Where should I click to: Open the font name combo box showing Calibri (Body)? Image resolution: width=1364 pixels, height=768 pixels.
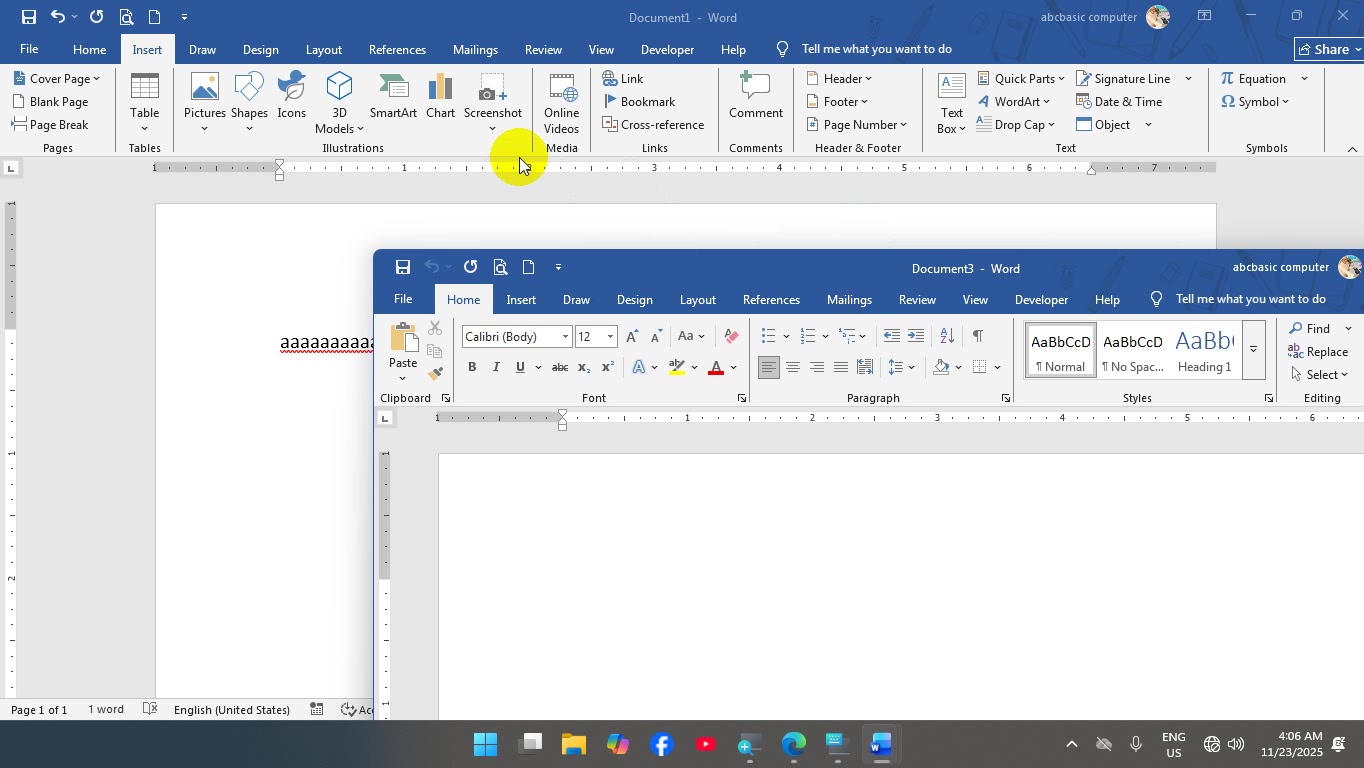517,337
